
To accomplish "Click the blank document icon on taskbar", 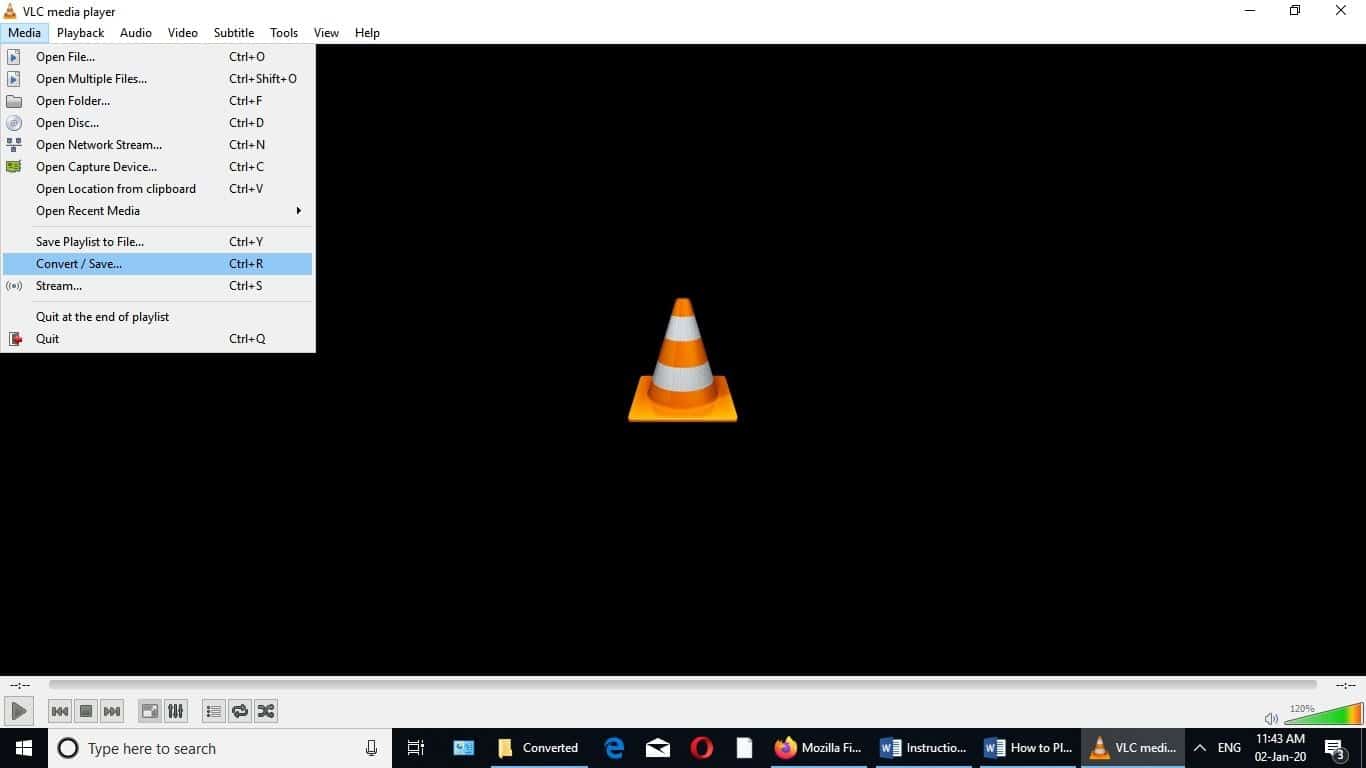I will (744, 748).
